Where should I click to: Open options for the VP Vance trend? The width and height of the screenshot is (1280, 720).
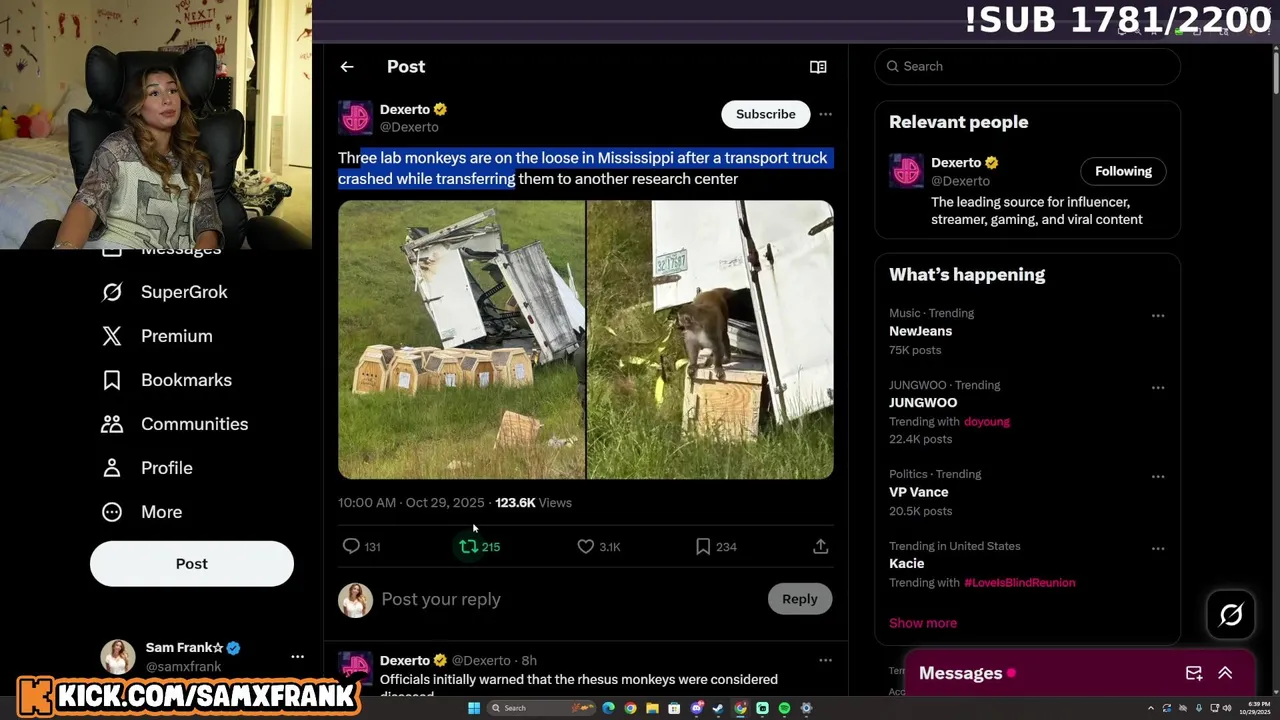pos(1158,477)
